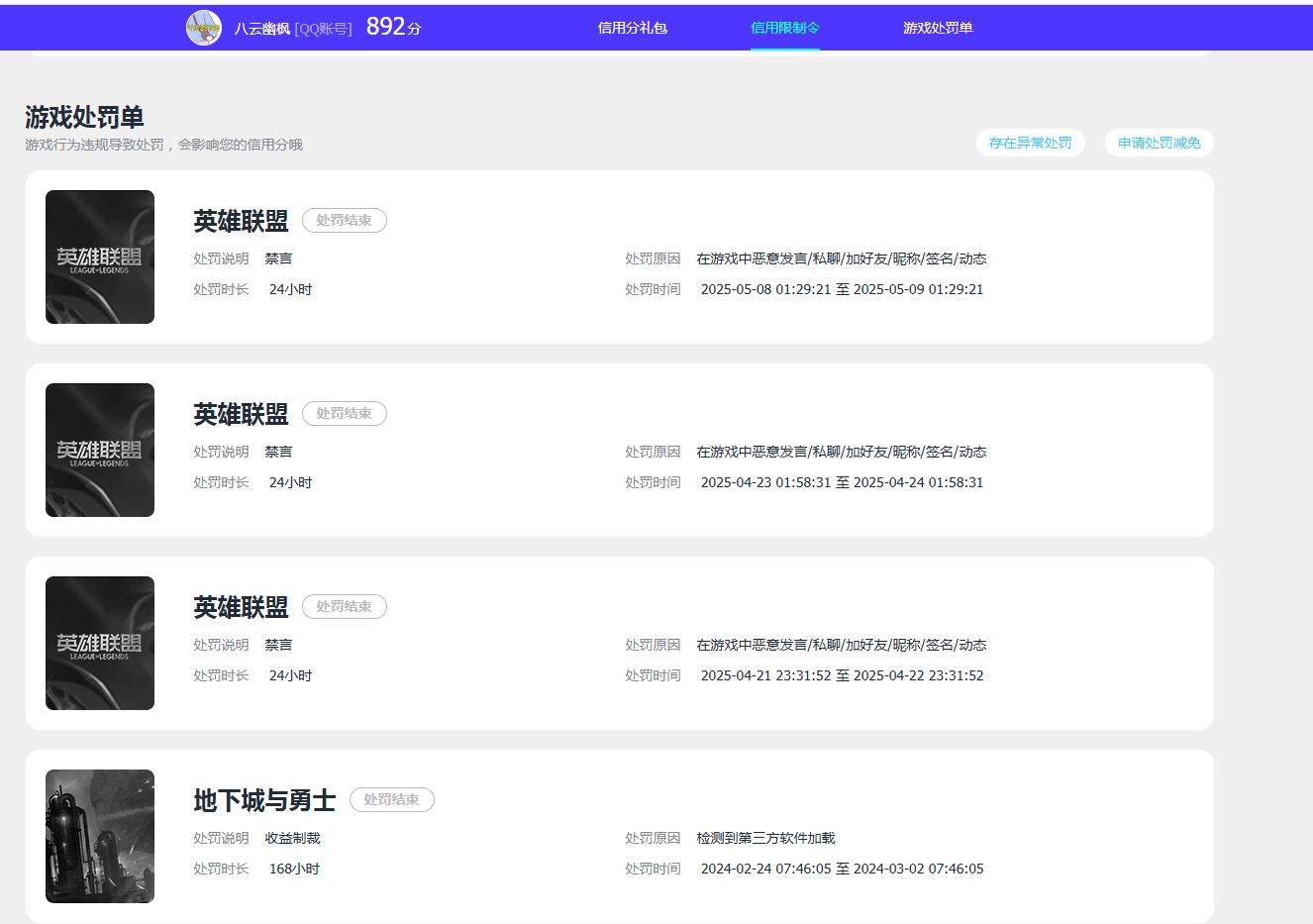This screenshot has width=1313, height=924.
Task: Click the 英雄联盟 title on second card
Action: point(241,414)
